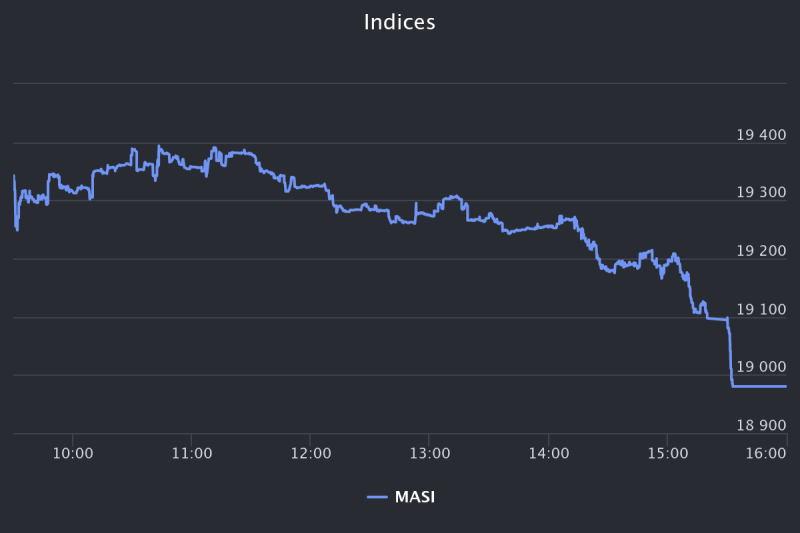Select the 13:00 time axis label
The image size is (800, 533).
coord(429,454)
